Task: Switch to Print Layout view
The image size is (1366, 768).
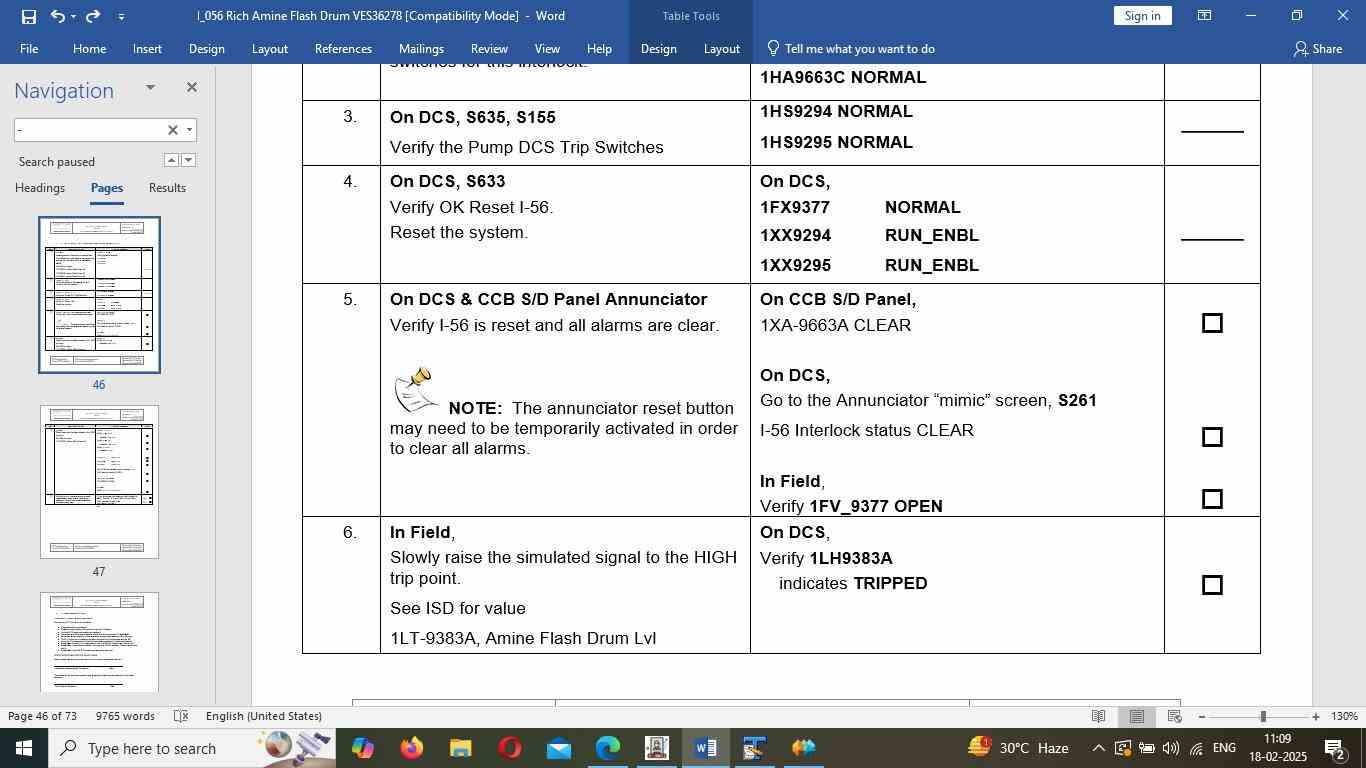Action: [x=1137, y=716]
